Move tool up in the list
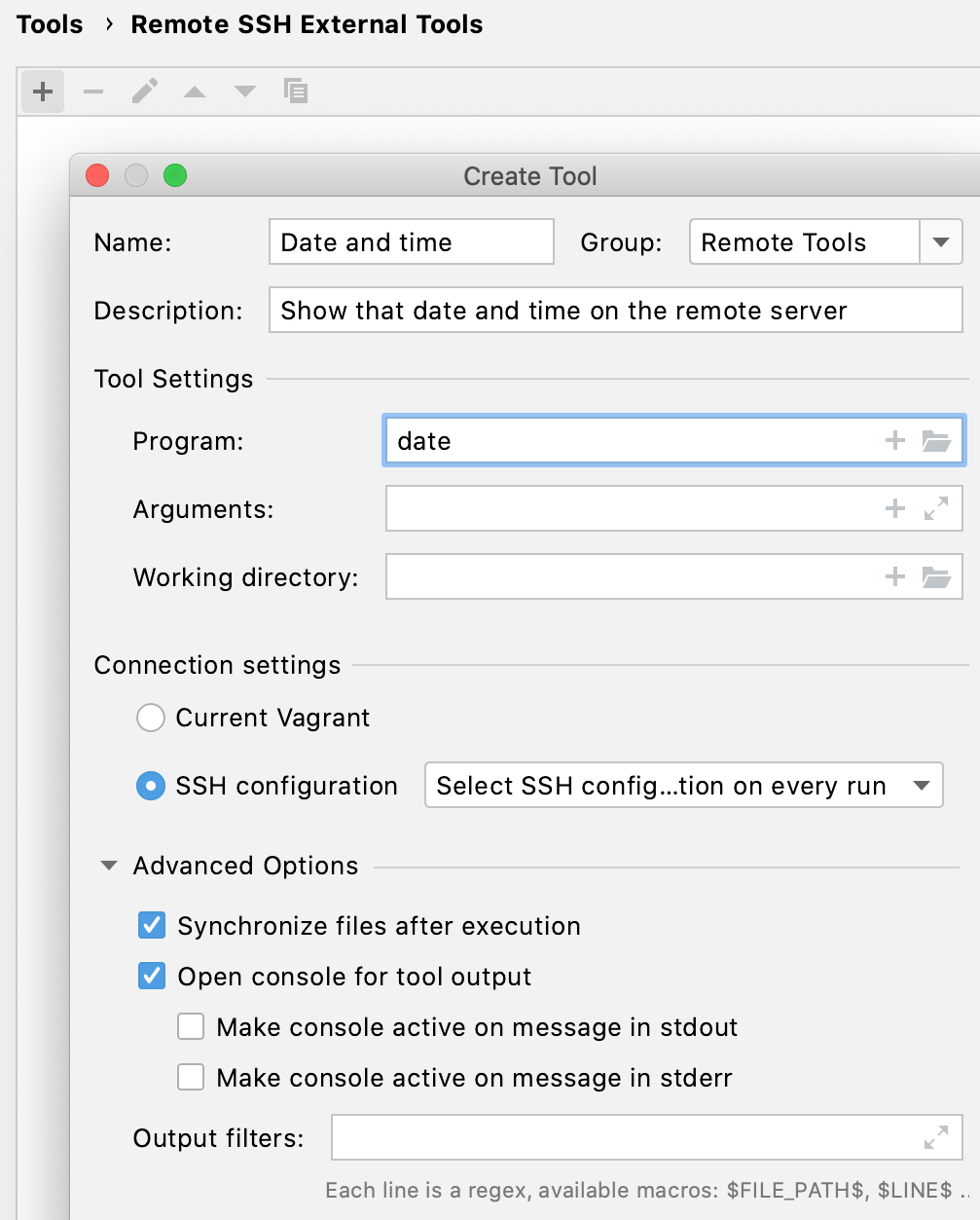 pyautogui.click(x=195, y=91)
